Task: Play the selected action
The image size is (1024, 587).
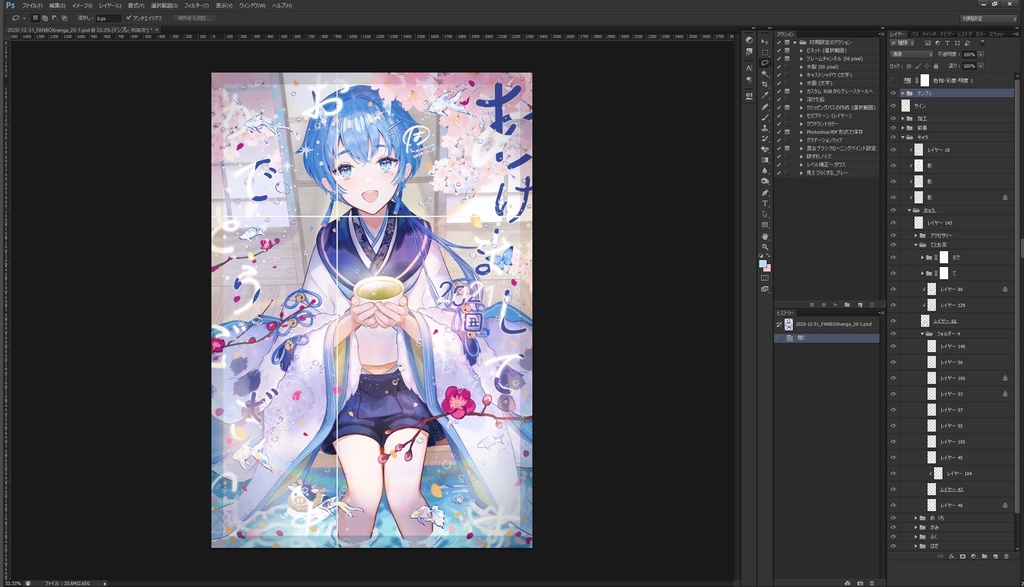Action: pyautogui.click(x=835, y=305)
